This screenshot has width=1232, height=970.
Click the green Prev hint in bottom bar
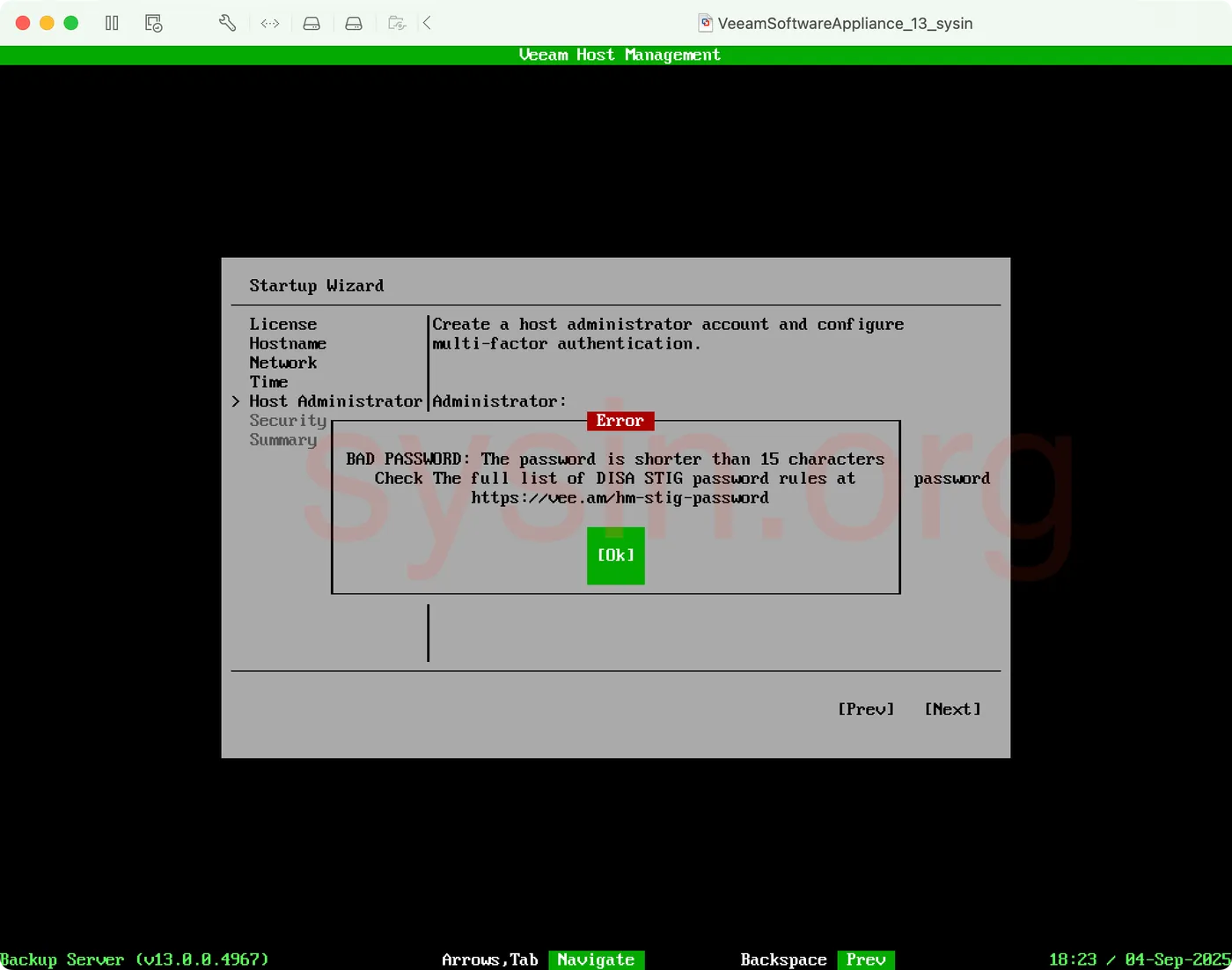click(x=866, y=959)
